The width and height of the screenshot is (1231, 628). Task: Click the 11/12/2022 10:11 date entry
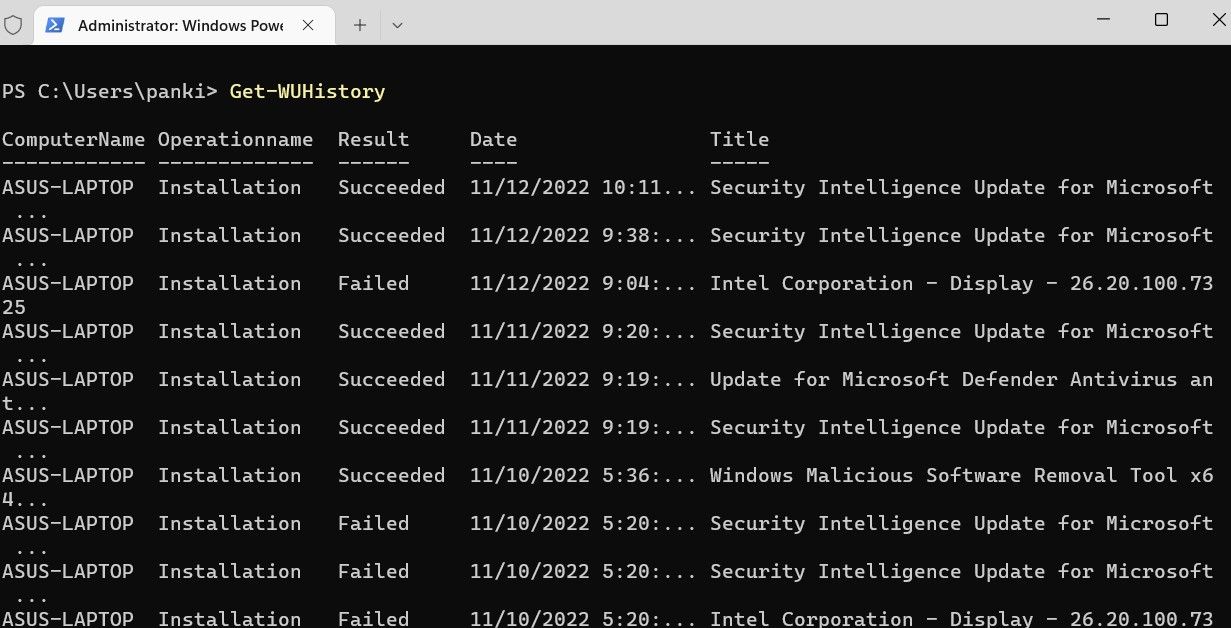click(x=583, y=187)
